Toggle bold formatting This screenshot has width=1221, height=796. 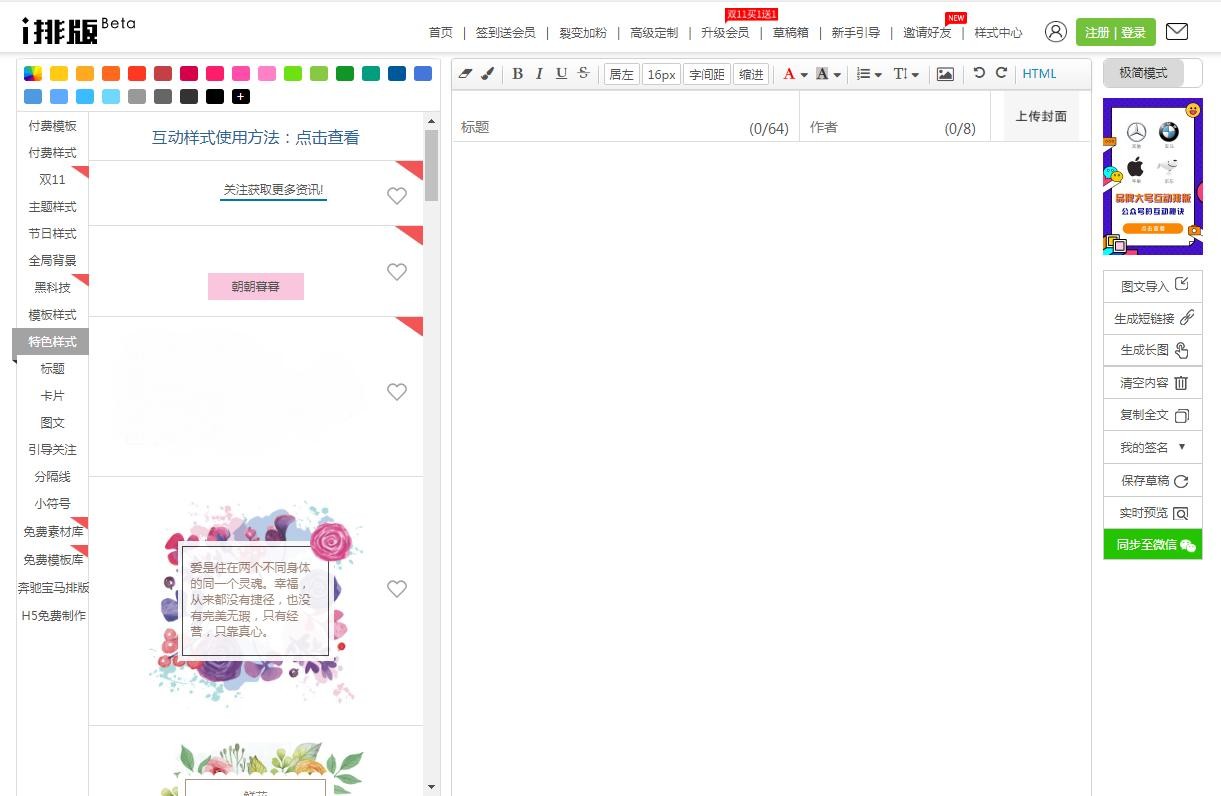click(518, 74)
